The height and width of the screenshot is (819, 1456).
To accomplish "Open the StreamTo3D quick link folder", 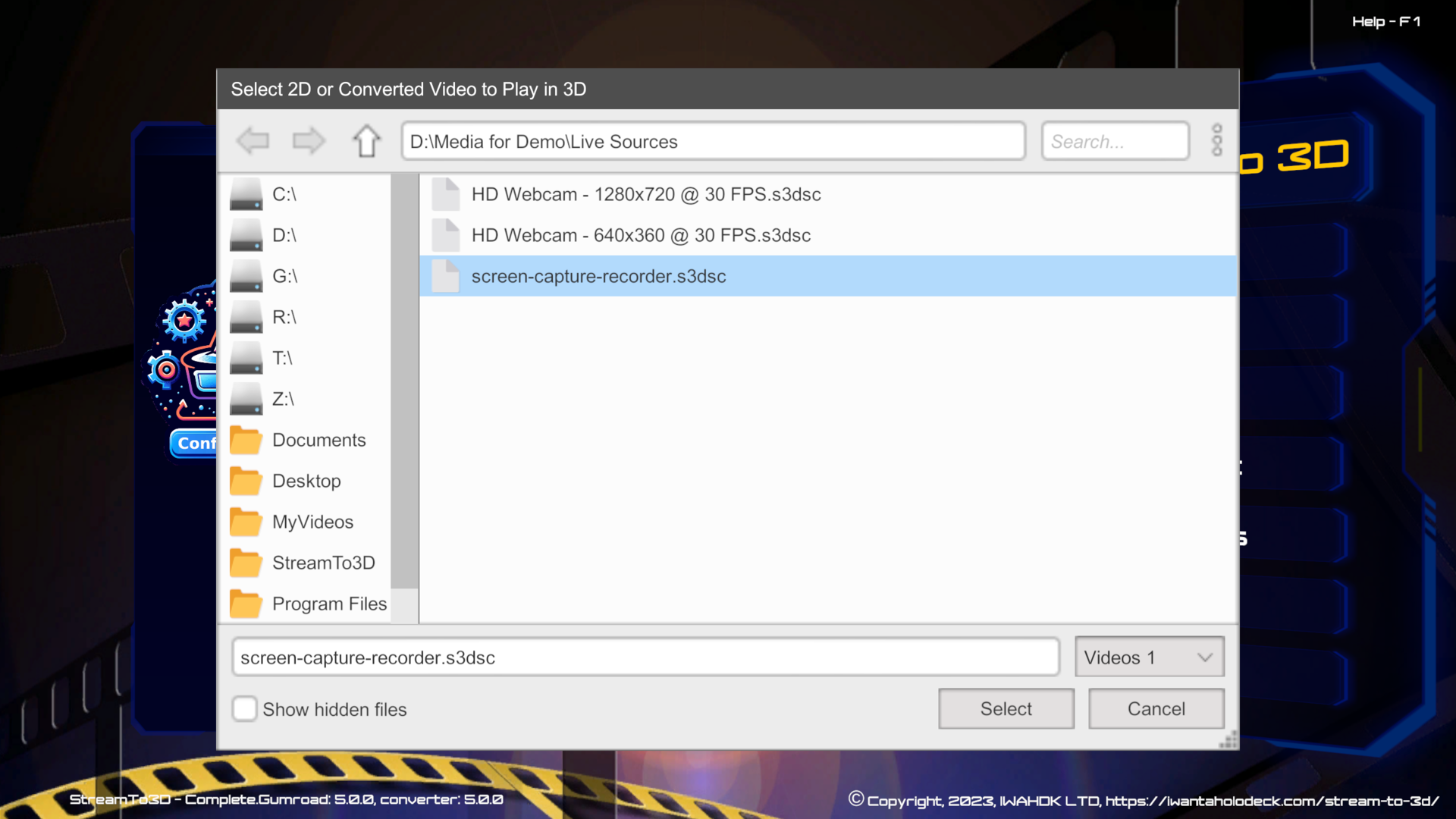I will [323, 563].
